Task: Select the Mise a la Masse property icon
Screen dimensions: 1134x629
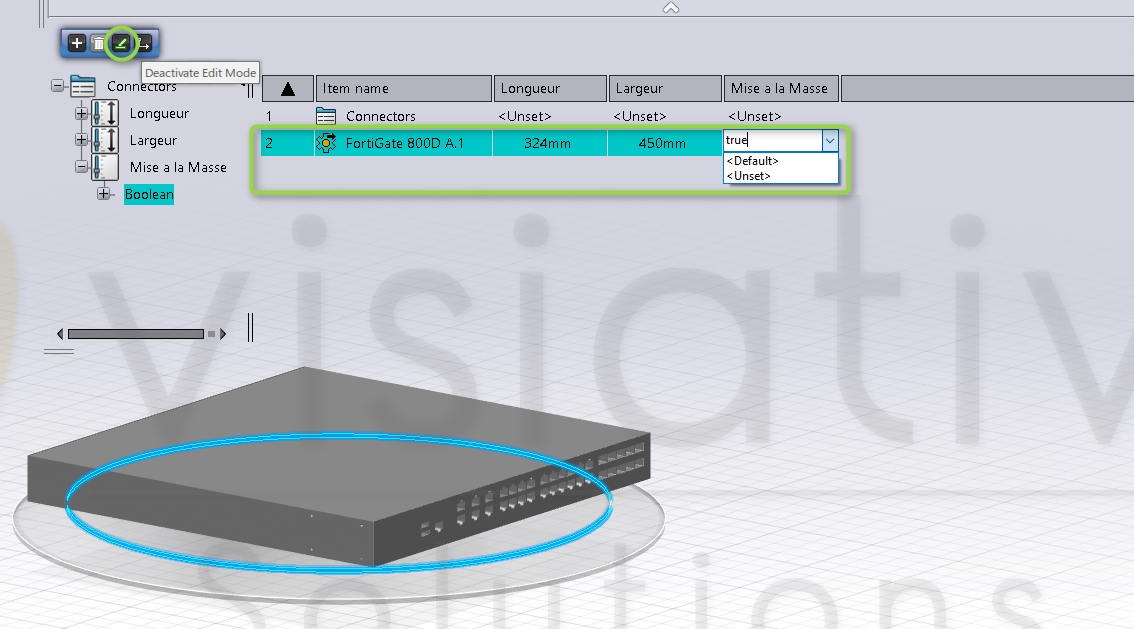Action: click(106, 167)
